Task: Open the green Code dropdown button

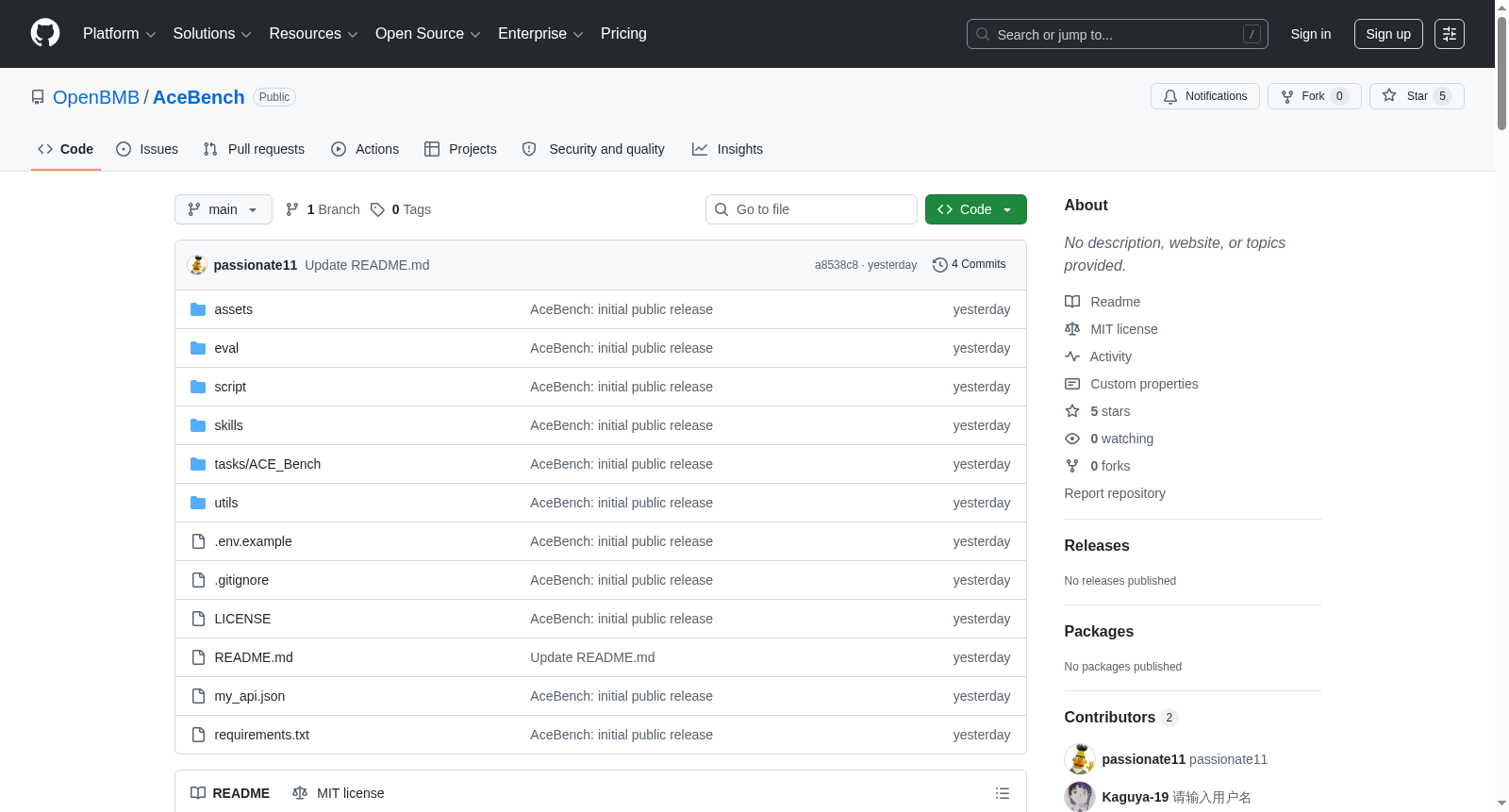Action: pyautogui.click(x=976, y=209)
